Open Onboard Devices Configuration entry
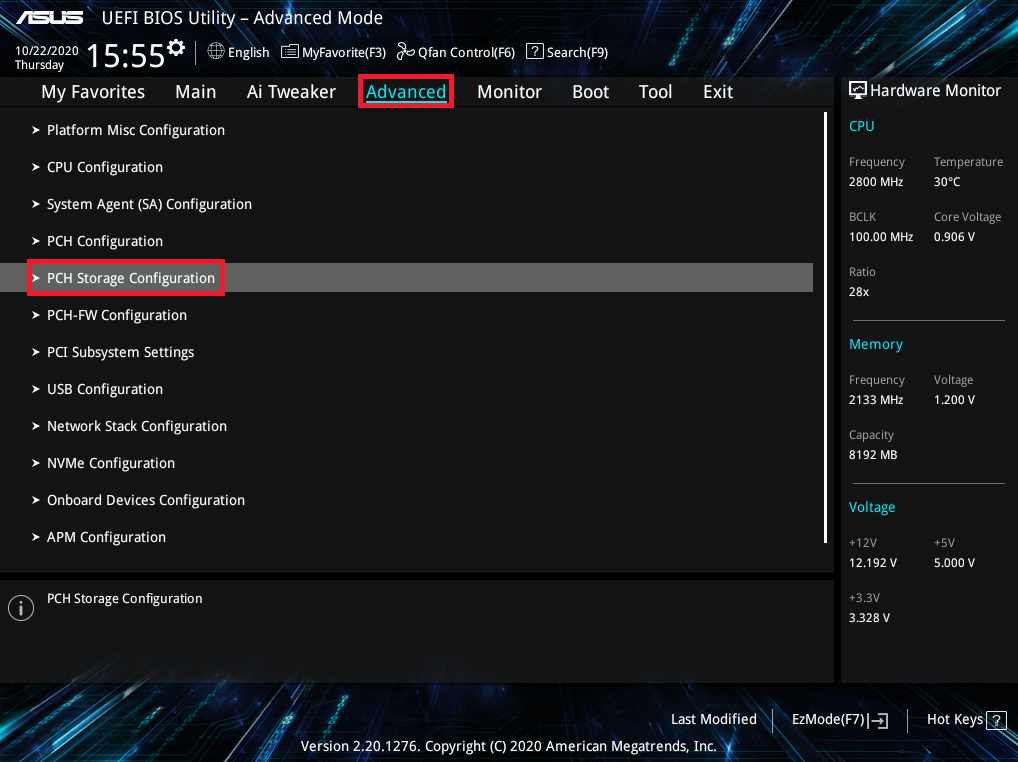1018x762 pixels. (145, 500)
